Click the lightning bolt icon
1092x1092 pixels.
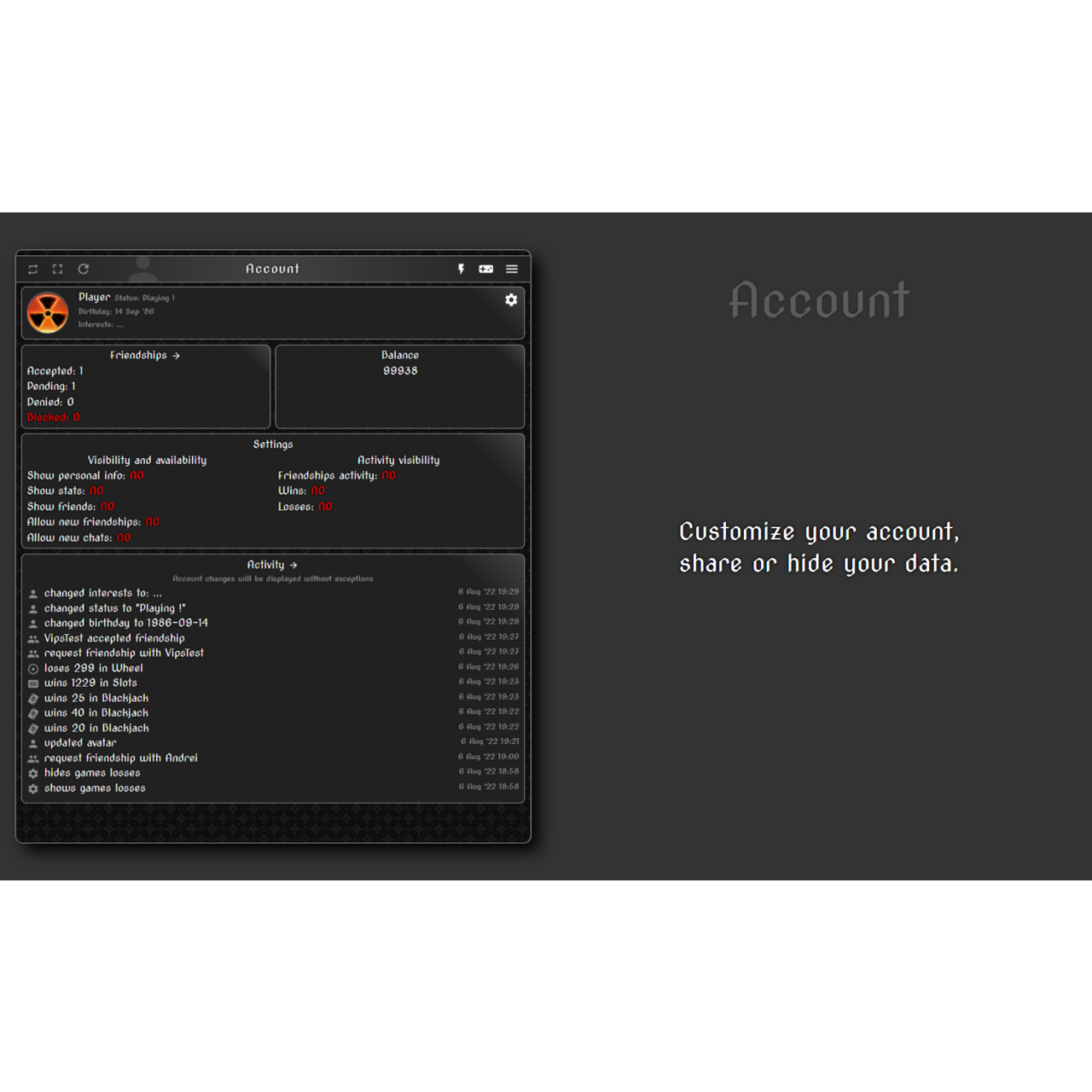click(x=461, y=269)
